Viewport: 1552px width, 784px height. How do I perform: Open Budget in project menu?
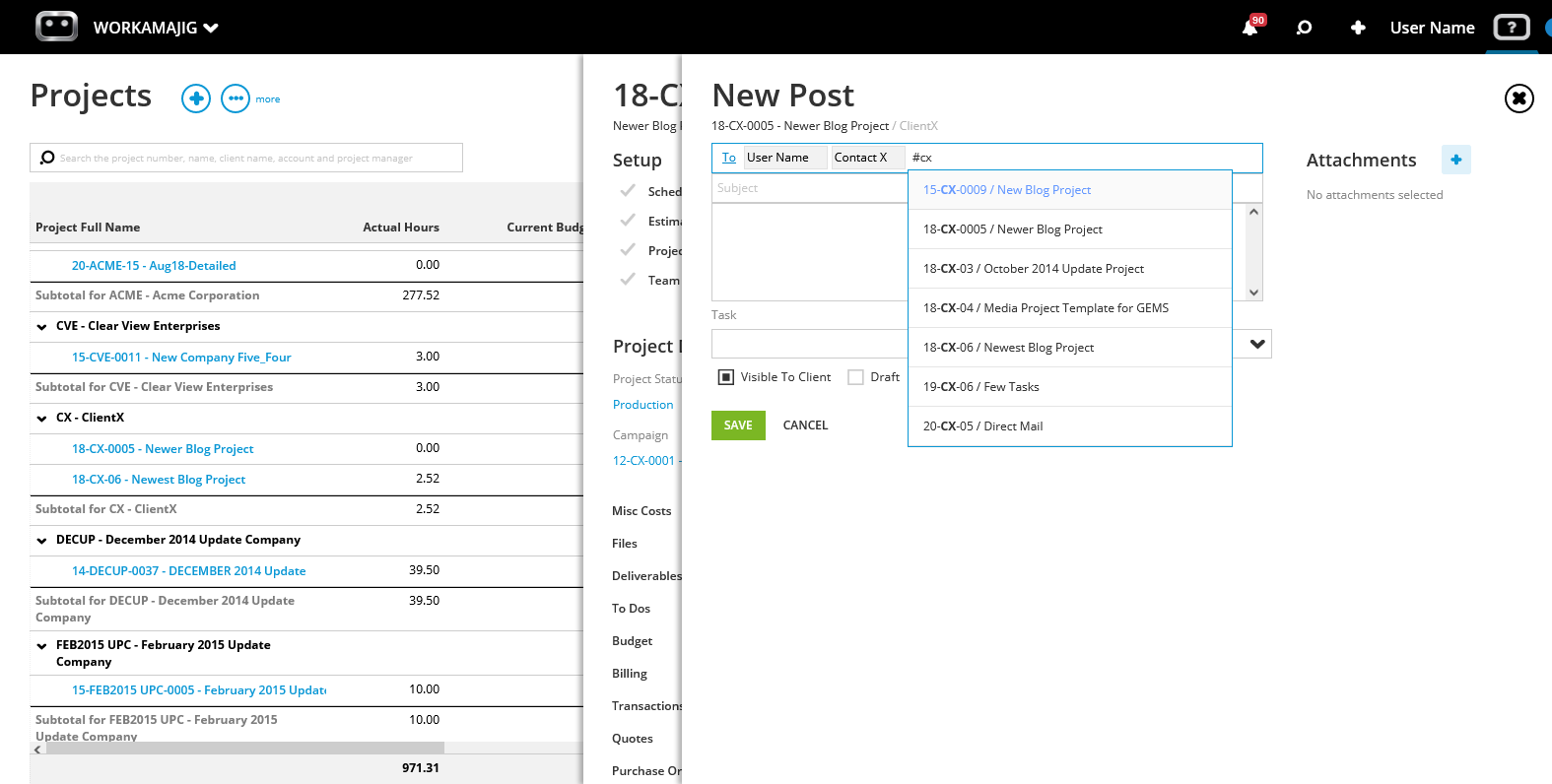(632, 641)
